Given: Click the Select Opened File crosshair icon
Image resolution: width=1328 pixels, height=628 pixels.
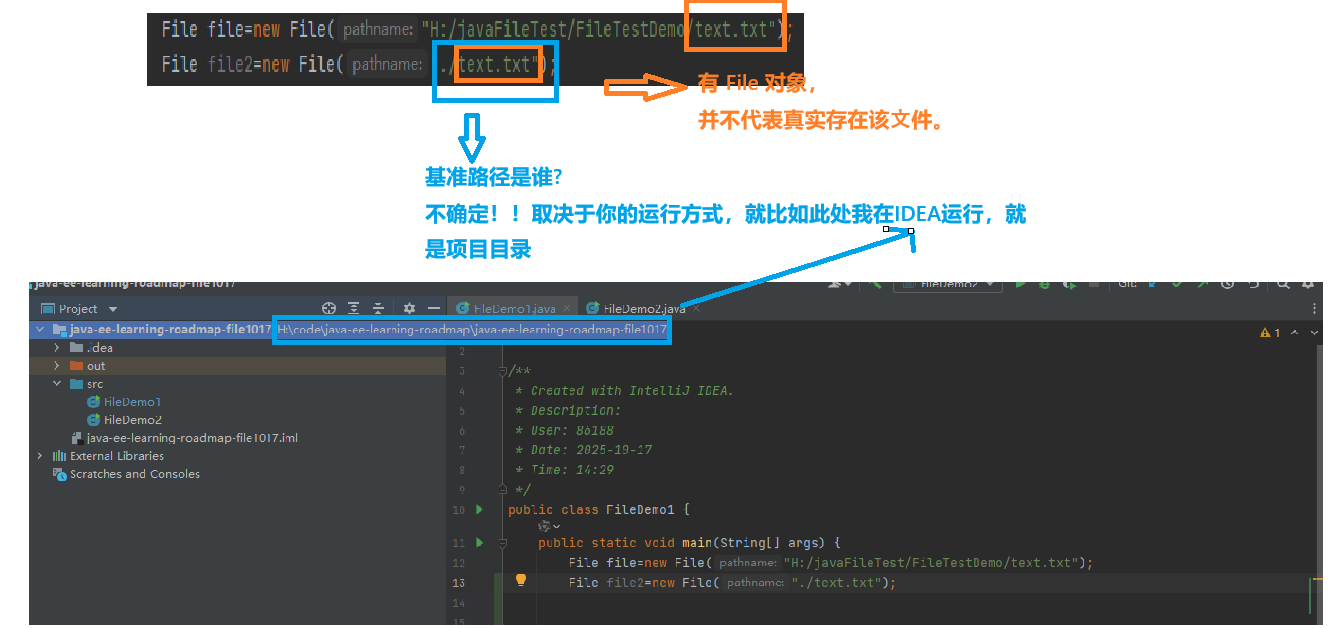Looking at the screenshot, I should (329, 308).
